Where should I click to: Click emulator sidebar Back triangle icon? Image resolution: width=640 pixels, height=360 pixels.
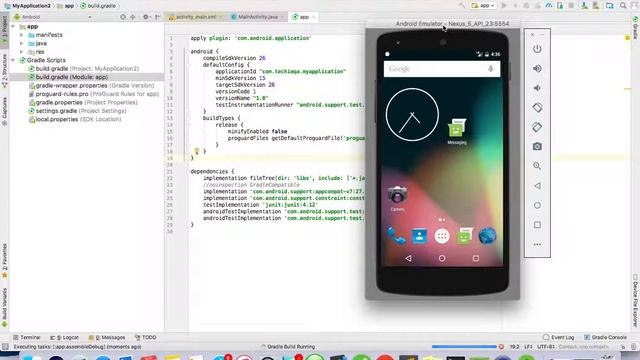pos(537,186)
